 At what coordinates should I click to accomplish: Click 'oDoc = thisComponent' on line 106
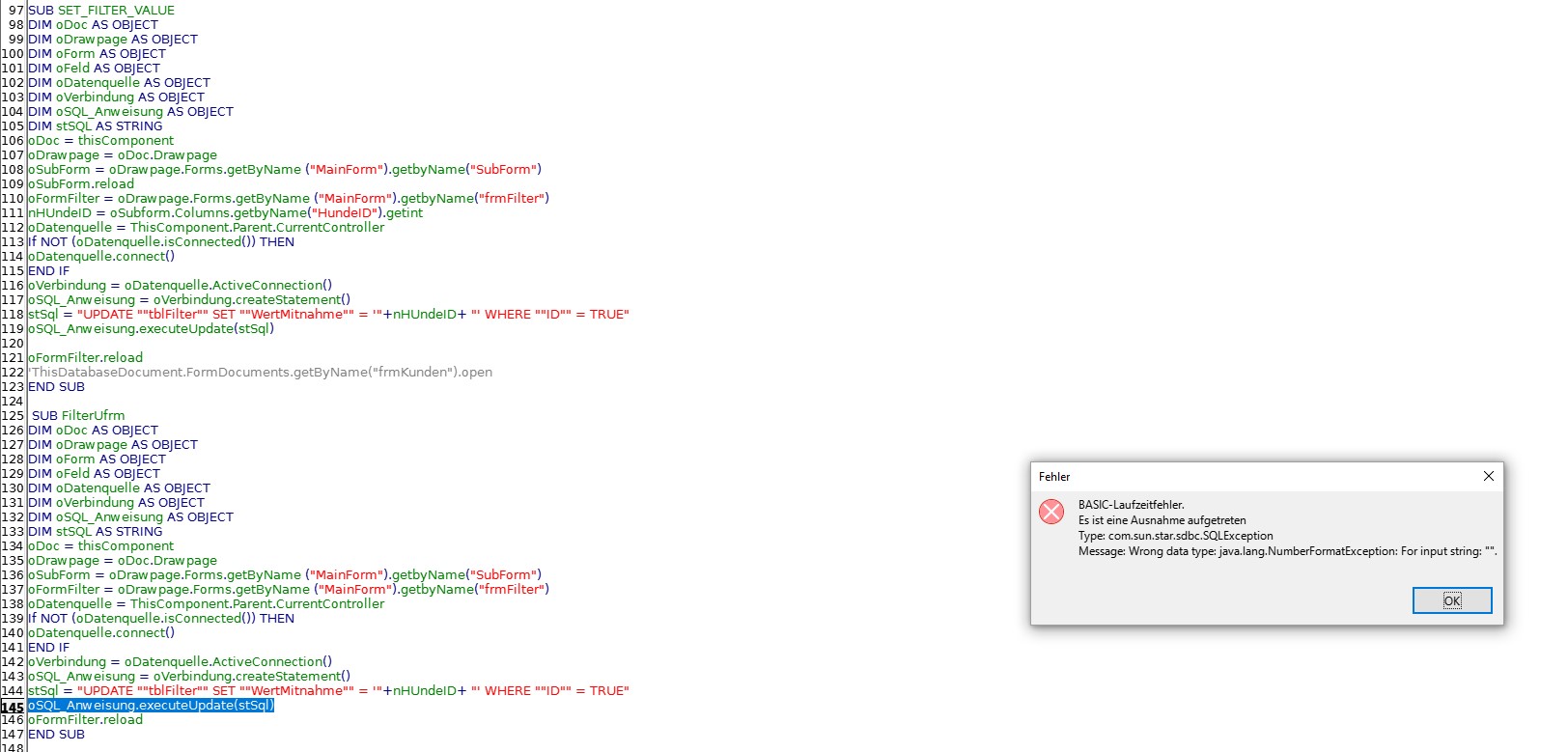tap(100, 141)
